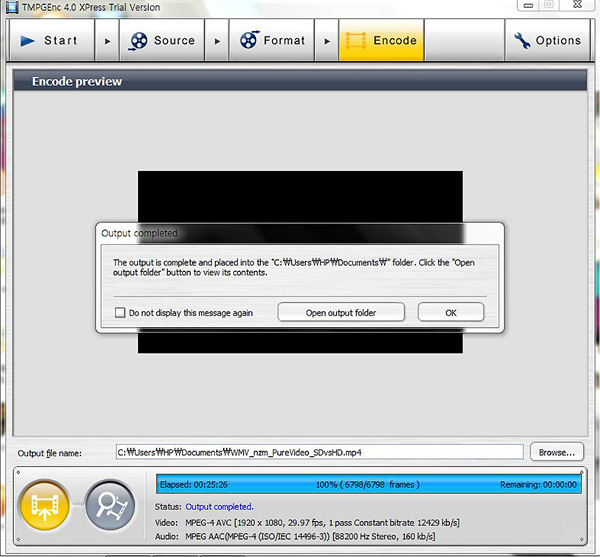Image resolution: width=600 pixels, height=557 pixels.
Task: Click the 'Output completed.' status text
Action: (x=219, y=507)
